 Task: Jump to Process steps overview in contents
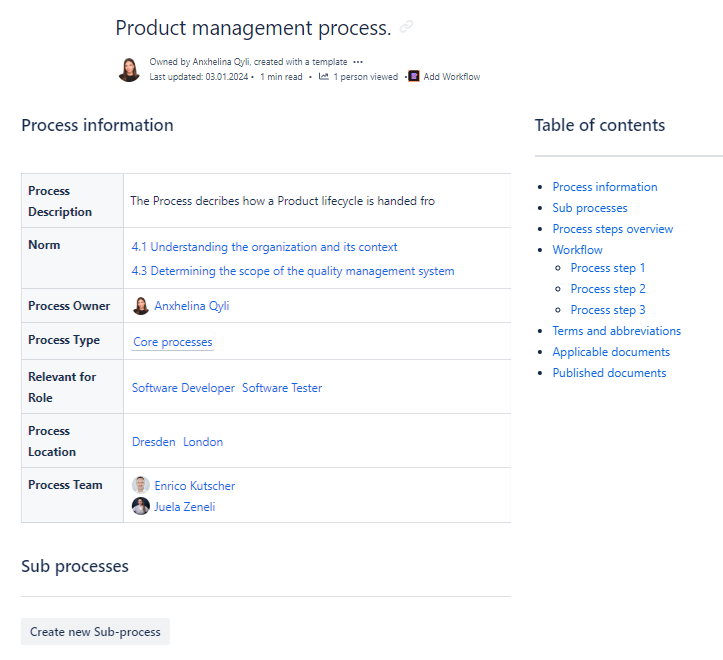[612, 229]
